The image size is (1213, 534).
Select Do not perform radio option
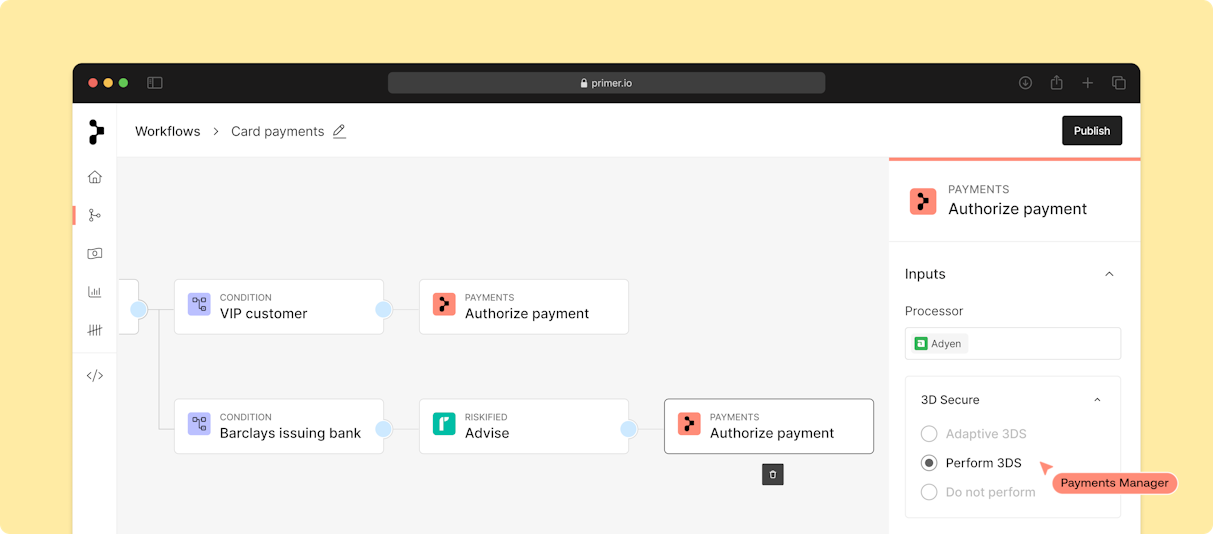click(x=929, y=492)
